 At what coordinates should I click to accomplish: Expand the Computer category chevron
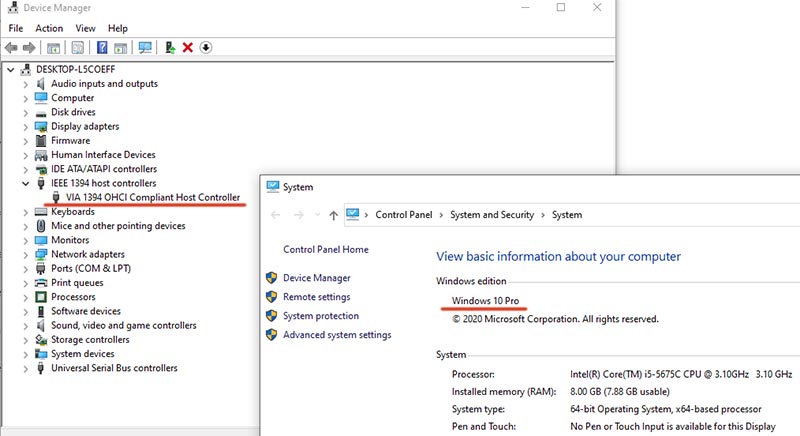click(x=26, y=98)
